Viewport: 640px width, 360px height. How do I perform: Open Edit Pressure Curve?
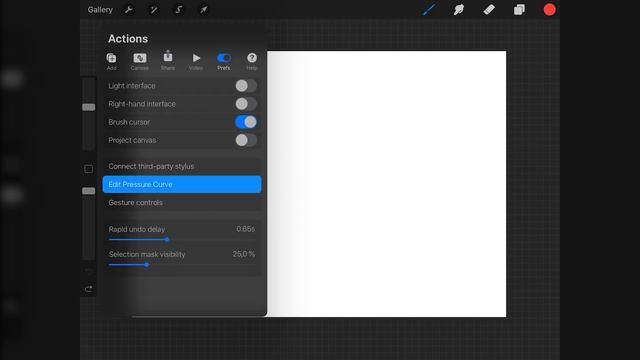182,184
